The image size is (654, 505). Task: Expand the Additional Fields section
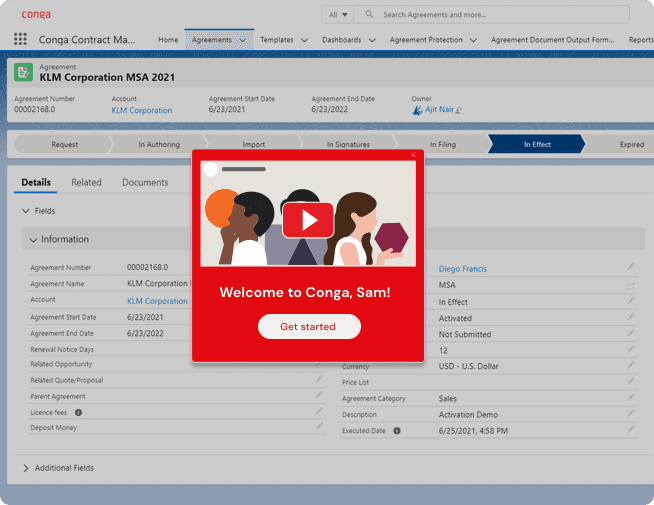coord(26,468)
